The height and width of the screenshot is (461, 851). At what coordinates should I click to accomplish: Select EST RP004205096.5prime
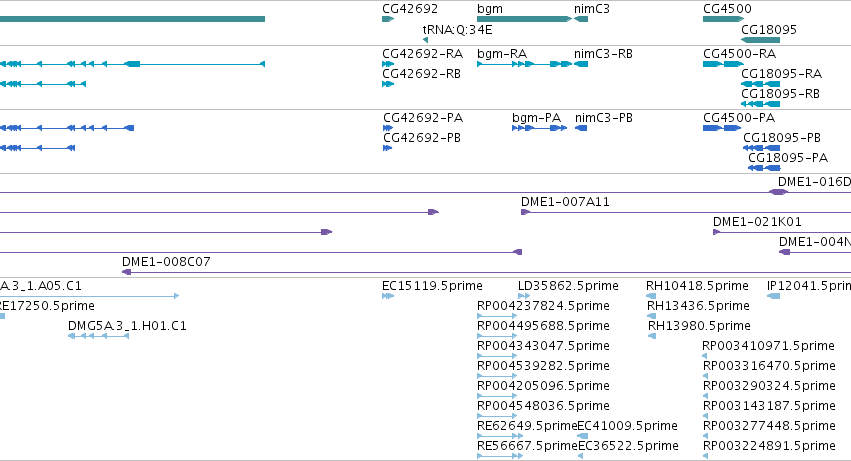coord(543,386)
